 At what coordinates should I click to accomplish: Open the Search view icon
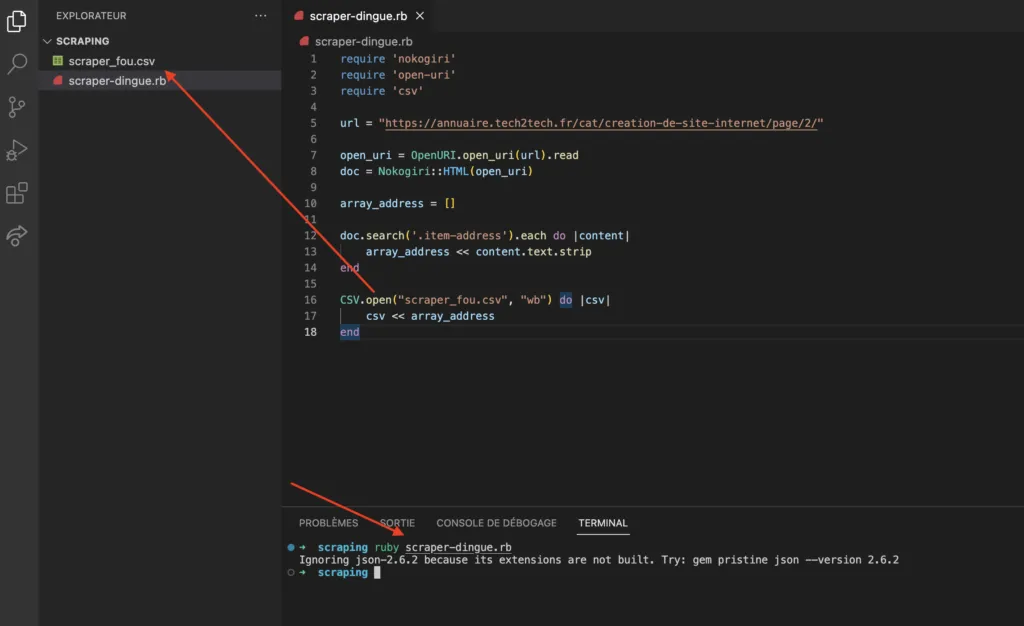pos(17,63)
